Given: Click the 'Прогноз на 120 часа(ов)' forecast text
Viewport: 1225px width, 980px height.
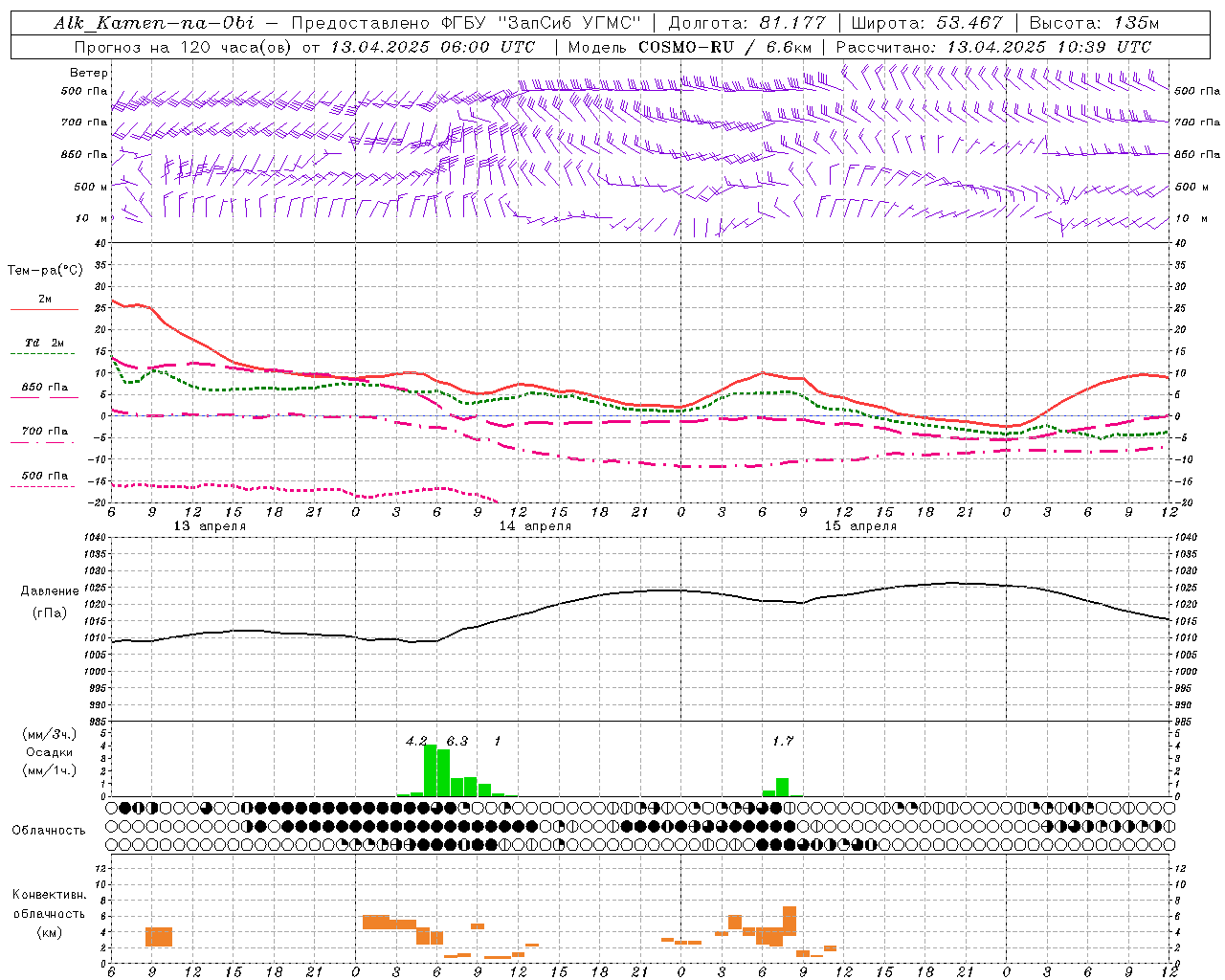Looking at the screenshot, I should [185, 47].
